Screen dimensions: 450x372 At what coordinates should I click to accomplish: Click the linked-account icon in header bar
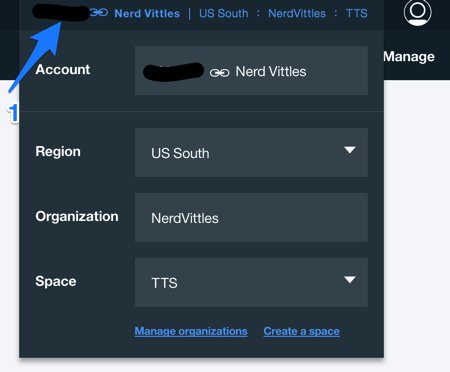pyautogui.click(x=99, y=13)
